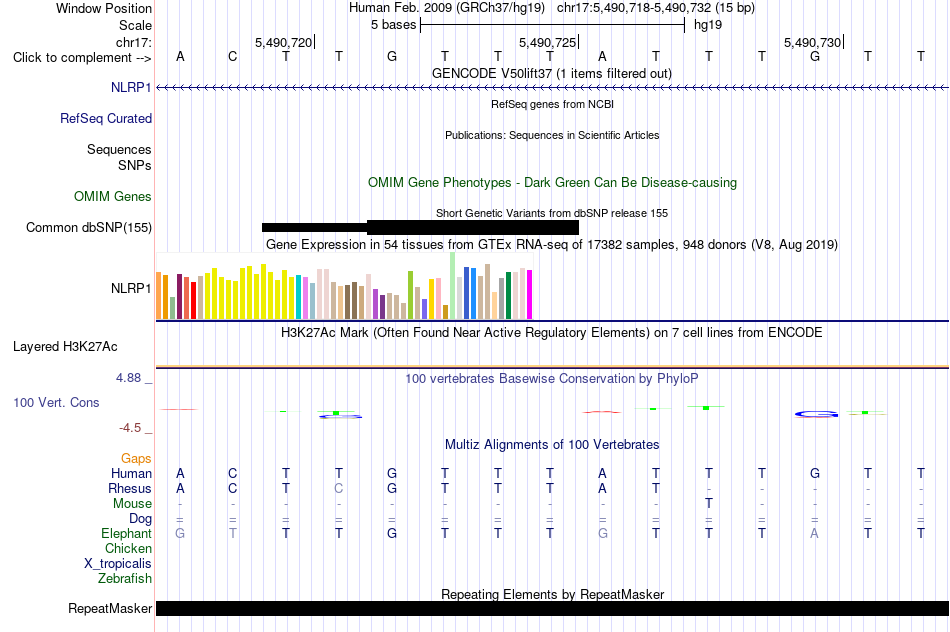The height and width of the screenshot is (632, 950).
Task: Click the 5,490,720 coordinate marker
Action: [x=284, y=42]
